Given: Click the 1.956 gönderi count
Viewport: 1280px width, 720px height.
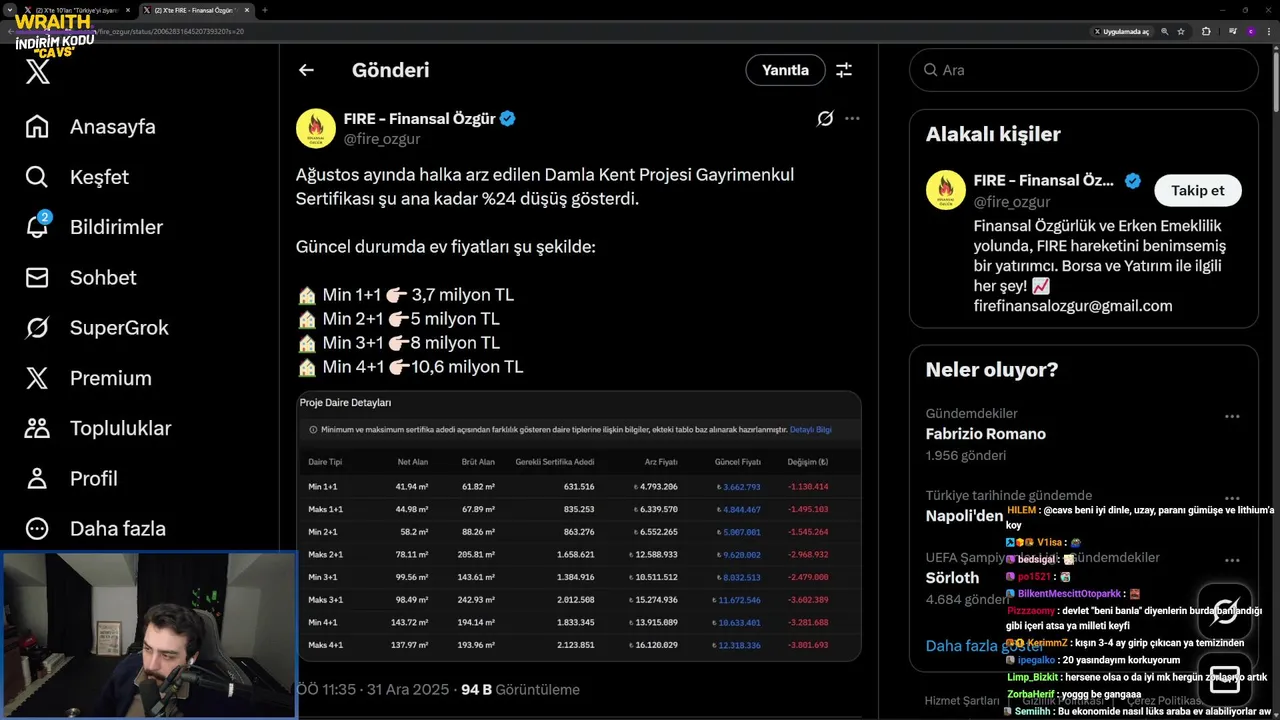Looking at the screenshot, I should (966, 456).
